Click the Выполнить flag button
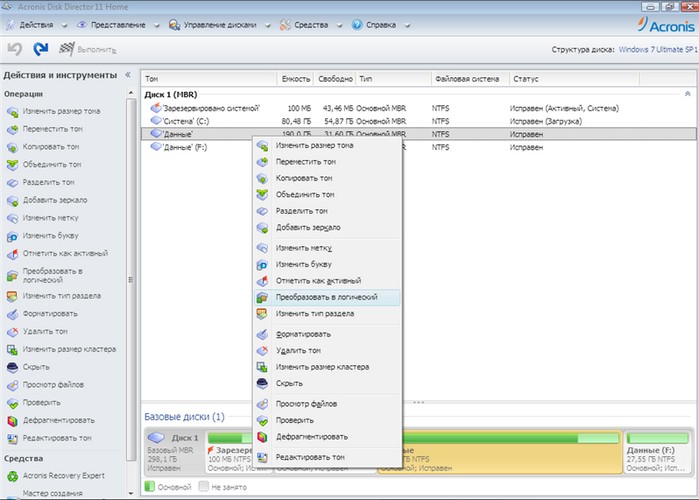699x500 pixels. point(67,49)
